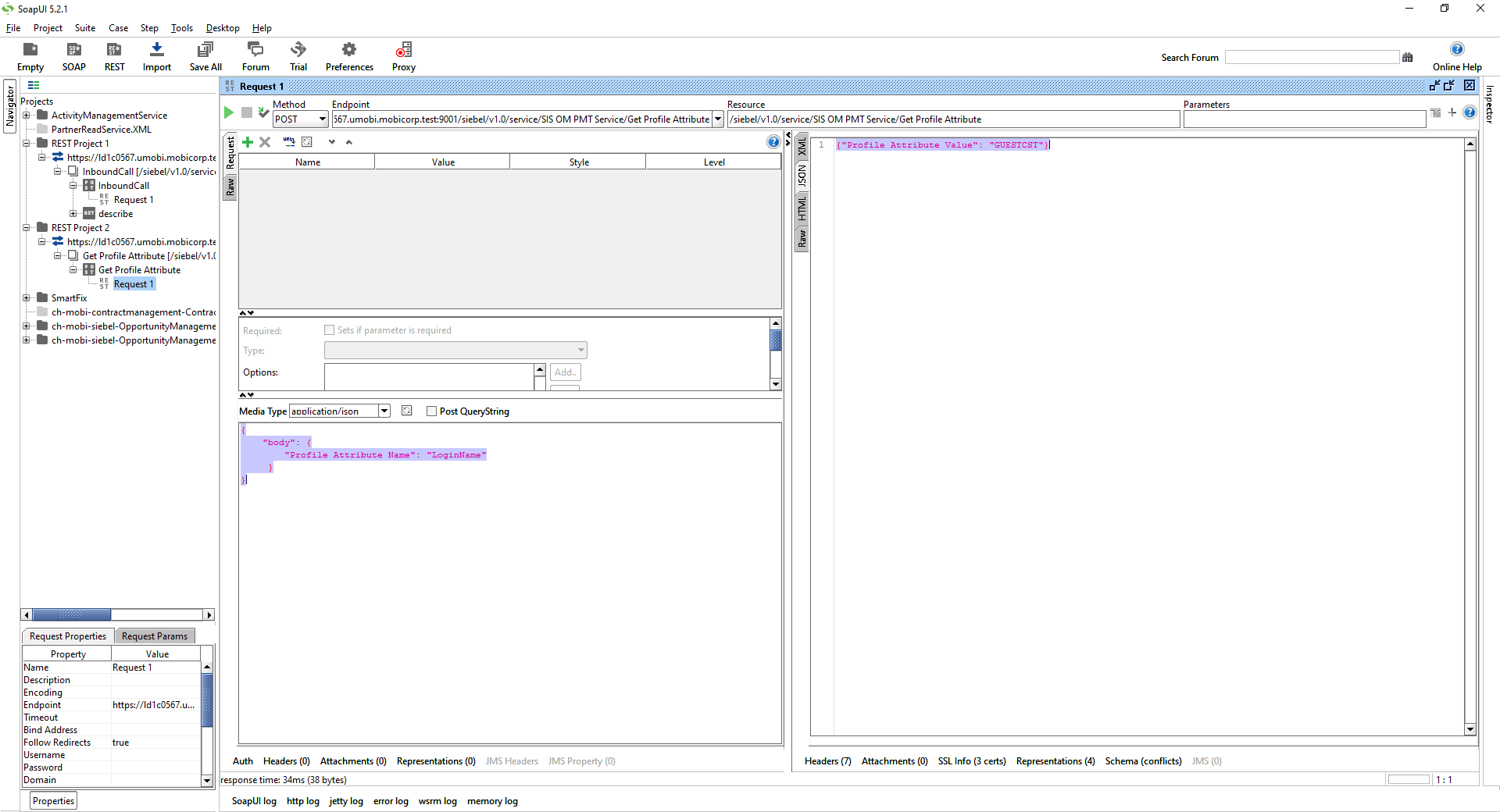
Task: Click the parameter details scrollbar thumb
Action: click(776, 340)
